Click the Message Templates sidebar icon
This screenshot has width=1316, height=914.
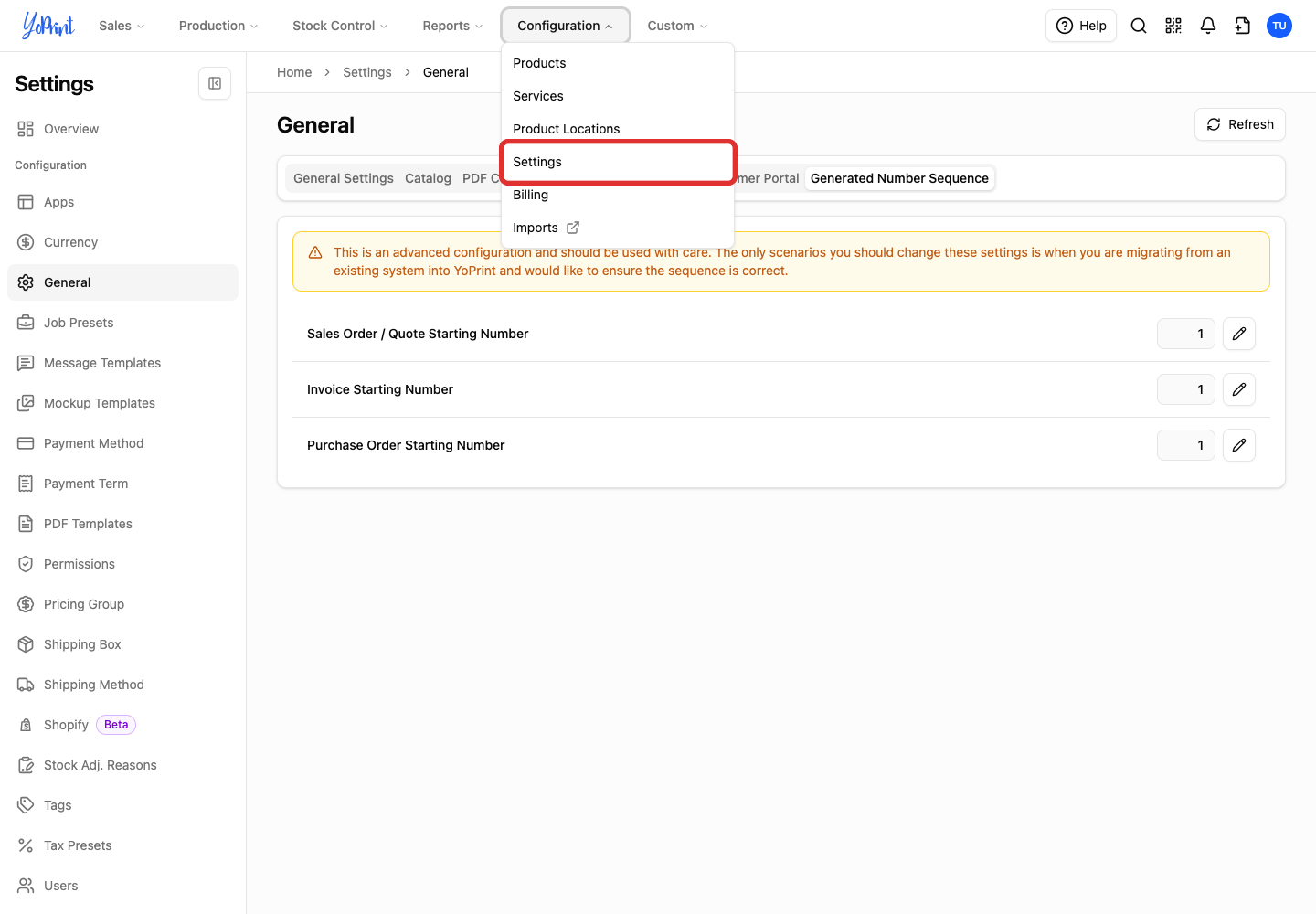pyautogui.click(x=26, y=363)
